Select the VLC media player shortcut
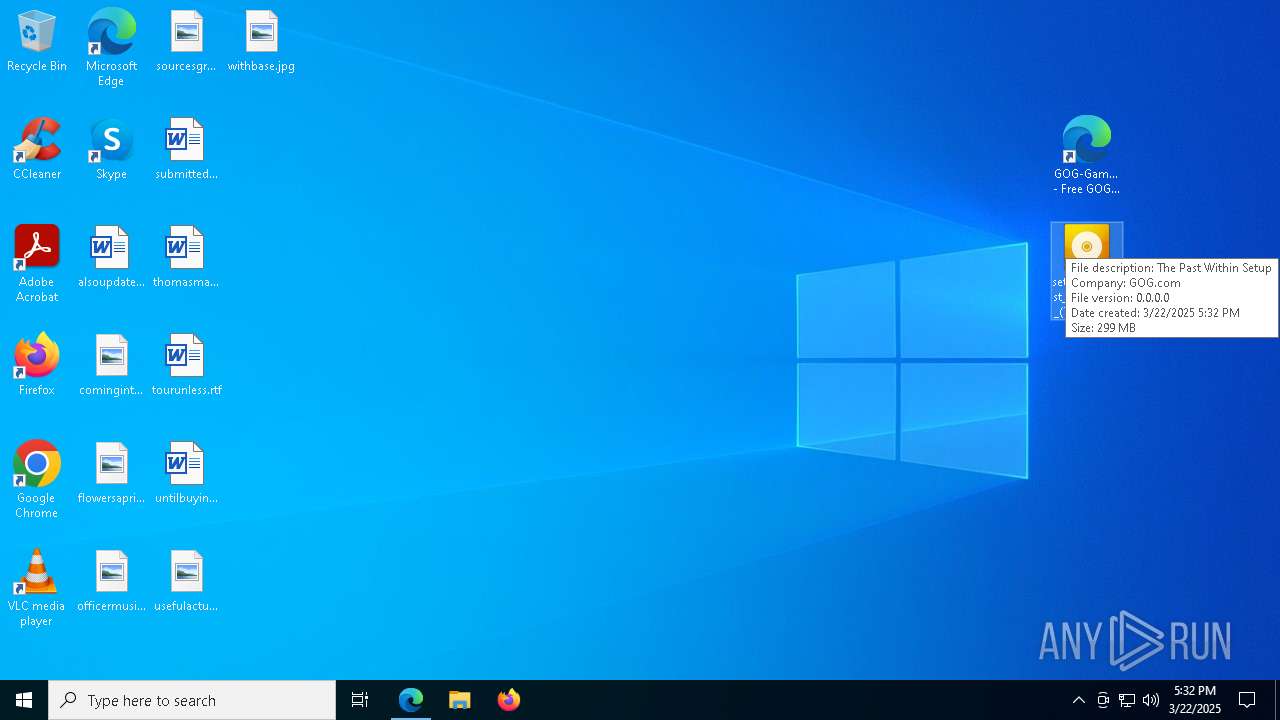The width and height of the screenshot is (1280, 720). point(37,588)
